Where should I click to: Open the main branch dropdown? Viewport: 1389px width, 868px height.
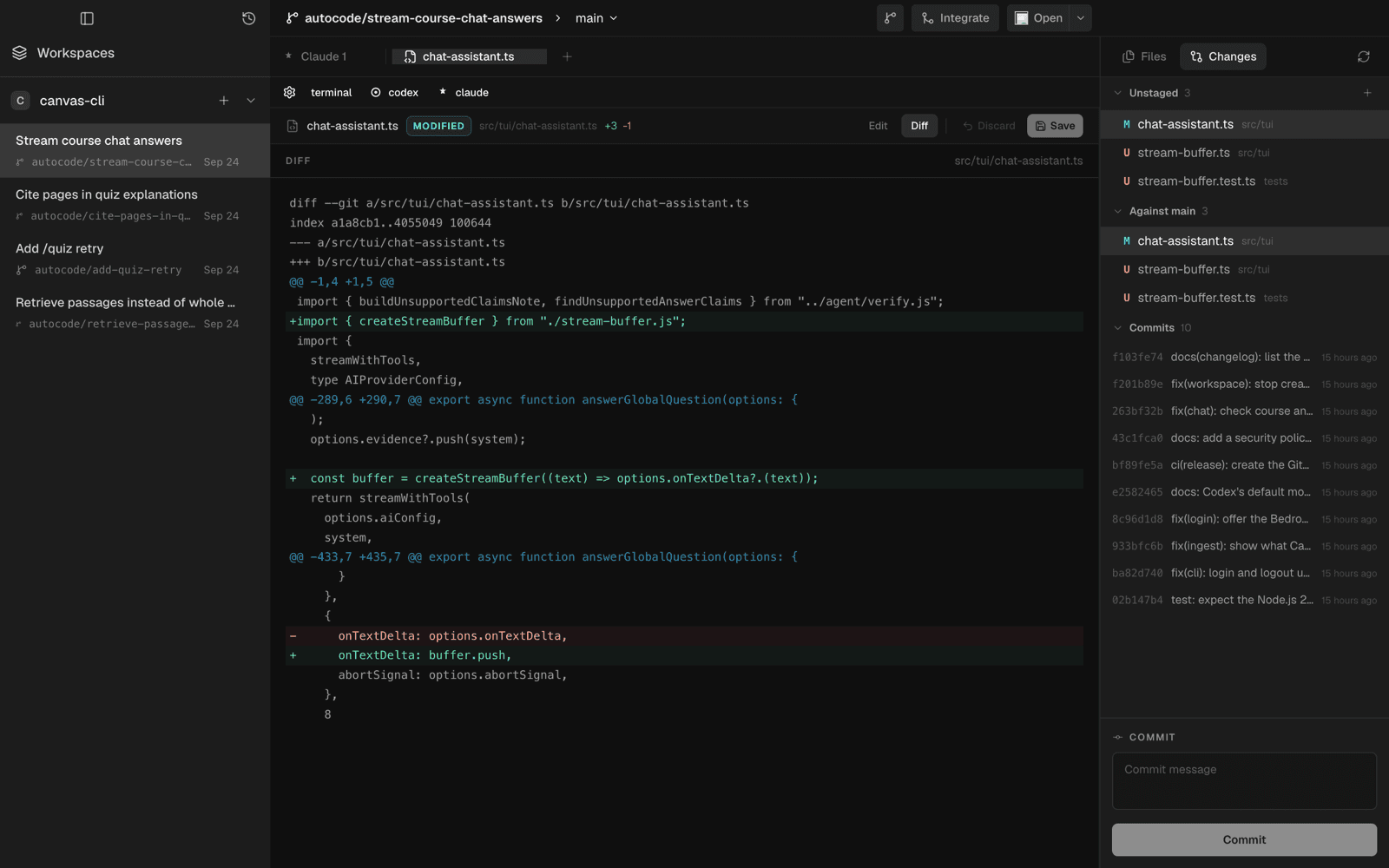point(596,18)
